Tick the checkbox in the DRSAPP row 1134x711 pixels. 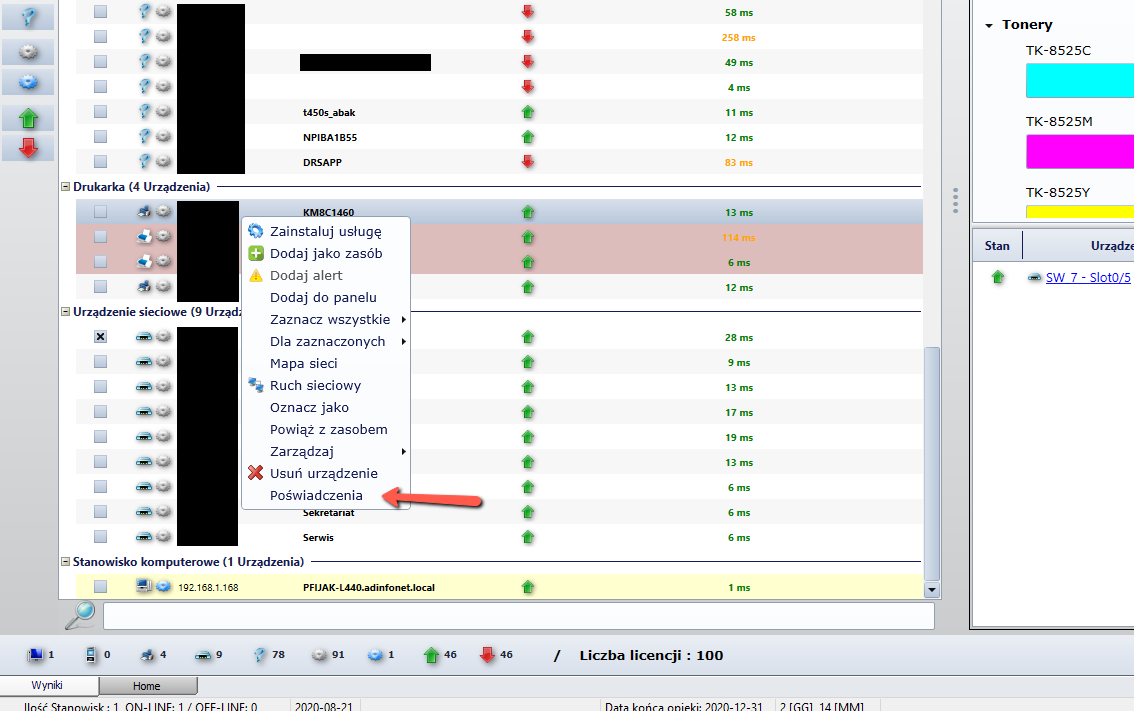click(100, 161)
